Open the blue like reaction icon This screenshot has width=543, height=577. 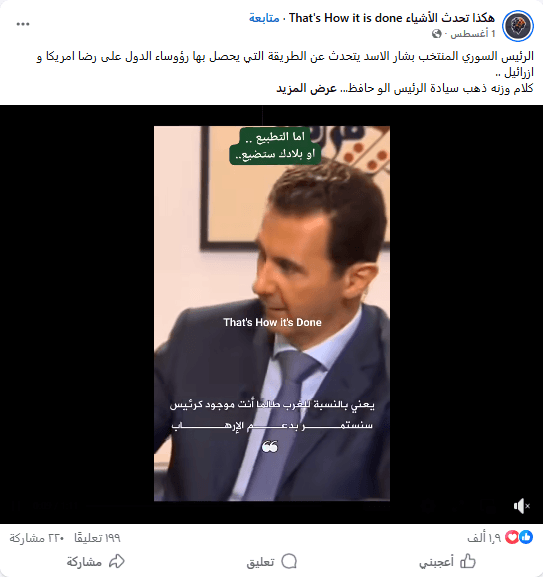click(526, 538)
